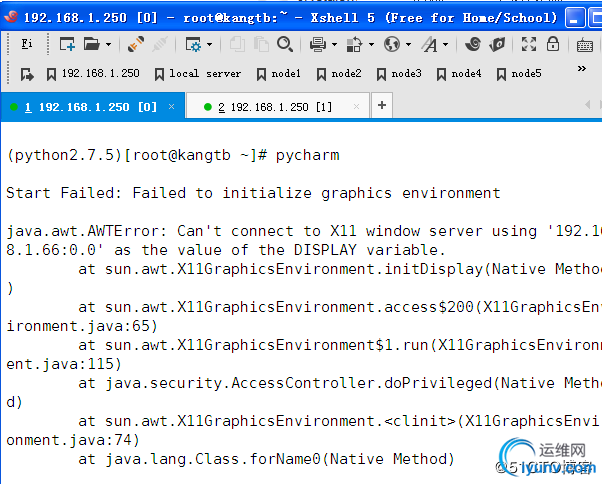Viewport: 602px width, 484px height.
Task: Click the Lock screen padlock icon
Action: [x=553, y=45]
